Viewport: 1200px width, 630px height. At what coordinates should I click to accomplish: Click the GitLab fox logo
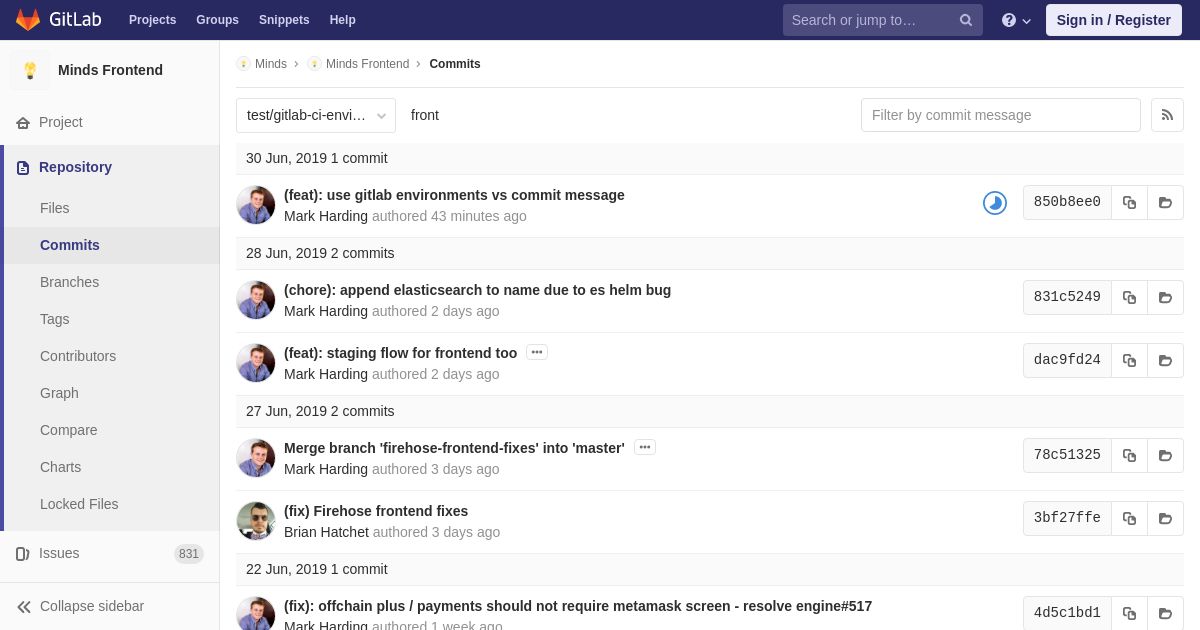point(28,20)
